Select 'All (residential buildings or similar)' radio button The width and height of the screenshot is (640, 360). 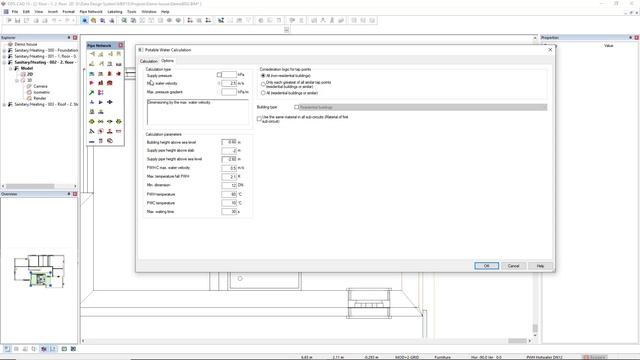pyautogui.click(x=263, y=93)
